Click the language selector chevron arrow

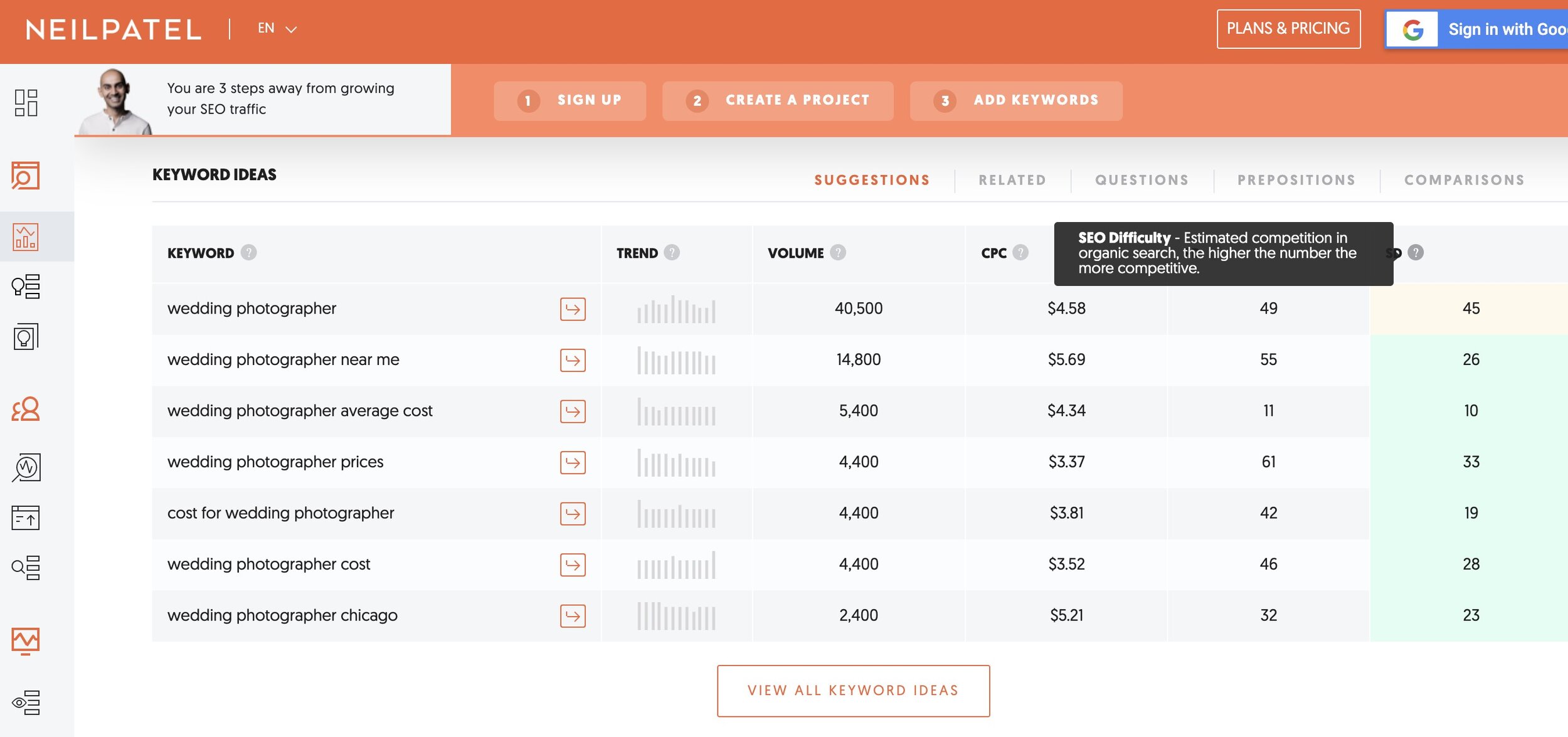point(291,29)
